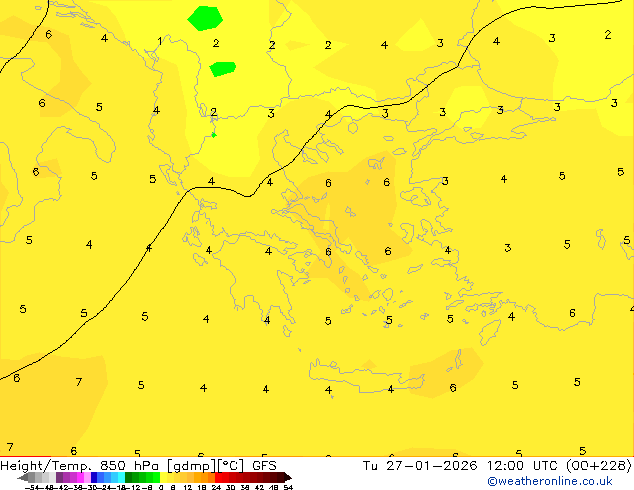Click the temperature value 1 on map
634x490 pixels.
click(160, 41)
